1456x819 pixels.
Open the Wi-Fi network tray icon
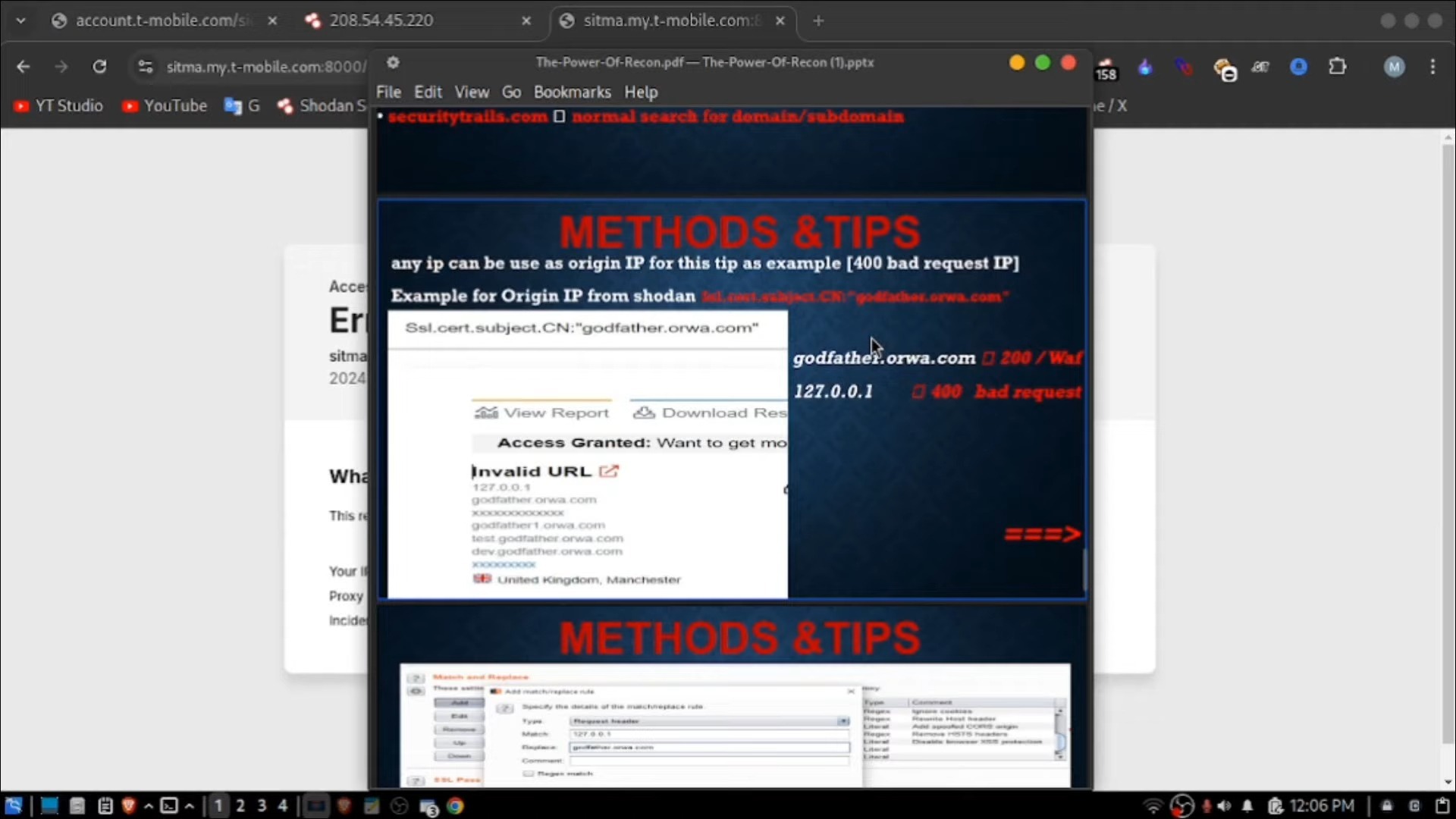1153,806
